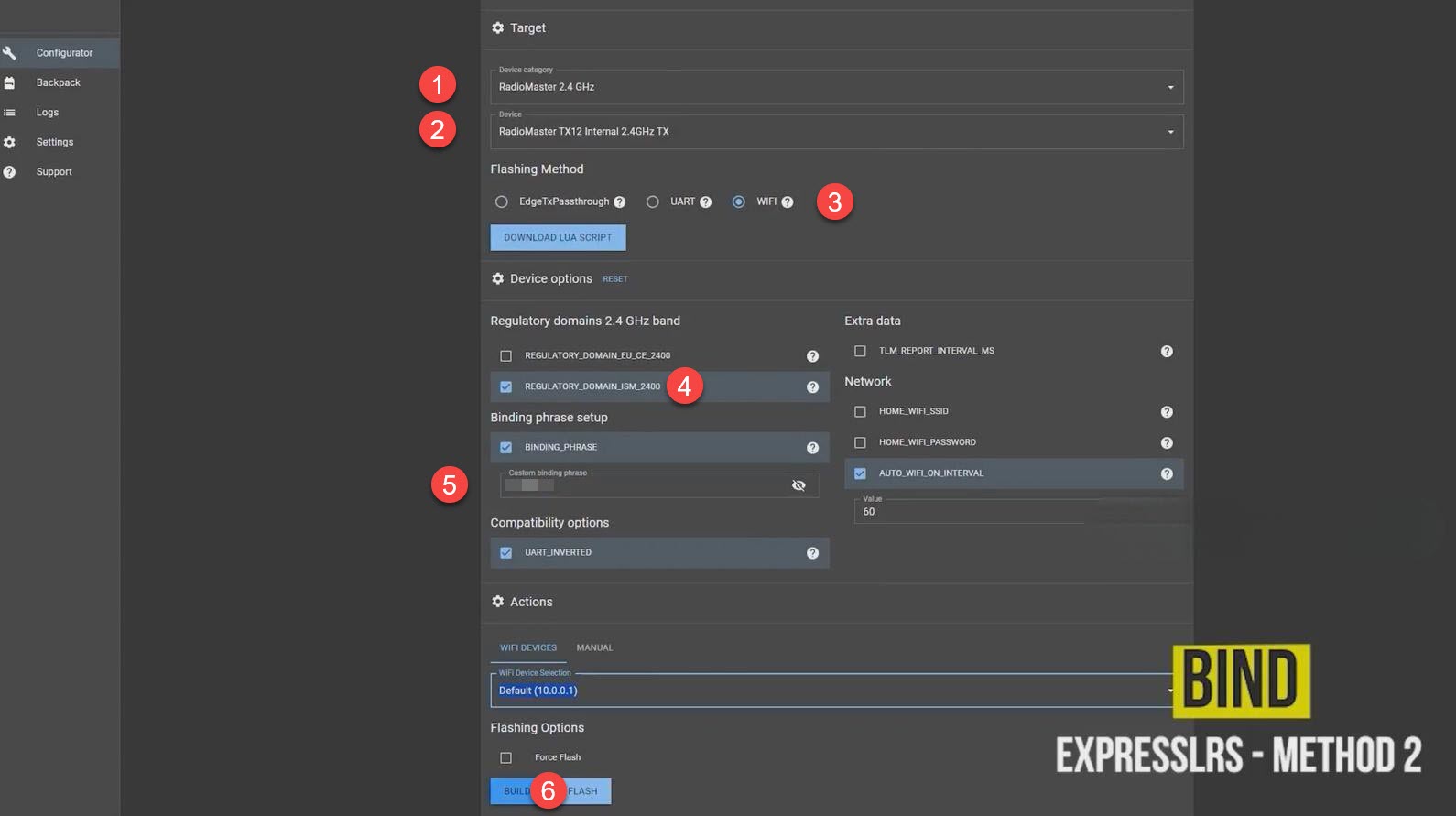The height and width of the screenshot is (816, 1456).
Task: Open Logs via its list icon
Action: click(x=10, y=113)
